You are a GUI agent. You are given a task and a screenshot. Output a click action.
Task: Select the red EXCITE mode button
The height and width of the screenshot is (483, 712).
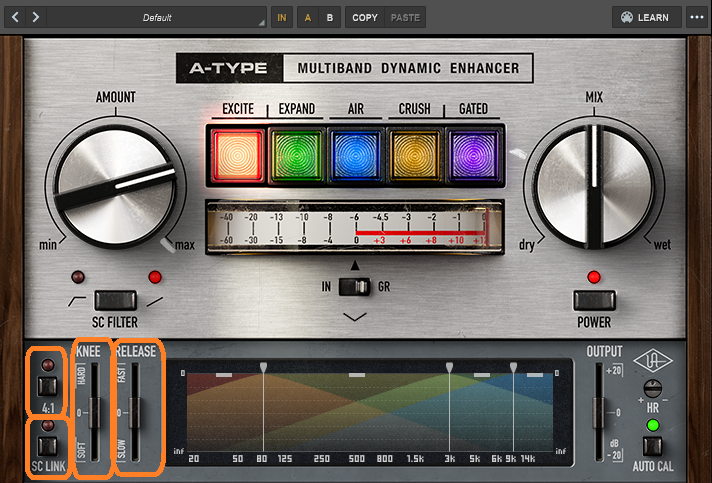click(x=238, y=156)
